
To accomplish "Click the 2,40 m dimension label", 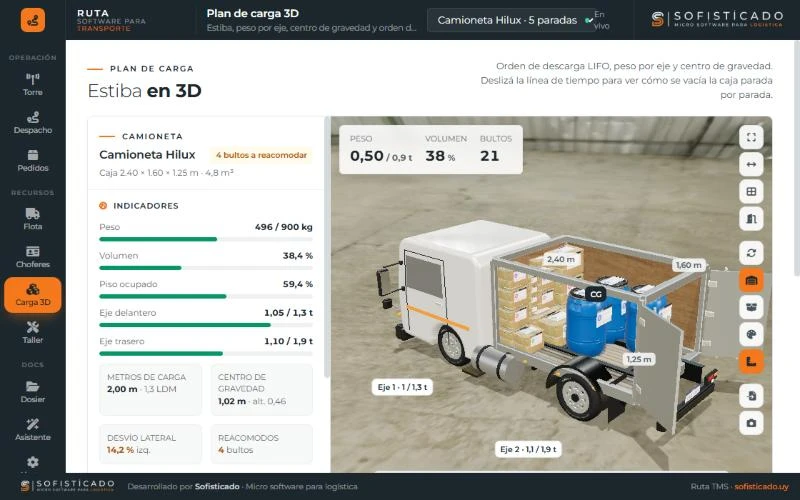I will tap(561, 259).
